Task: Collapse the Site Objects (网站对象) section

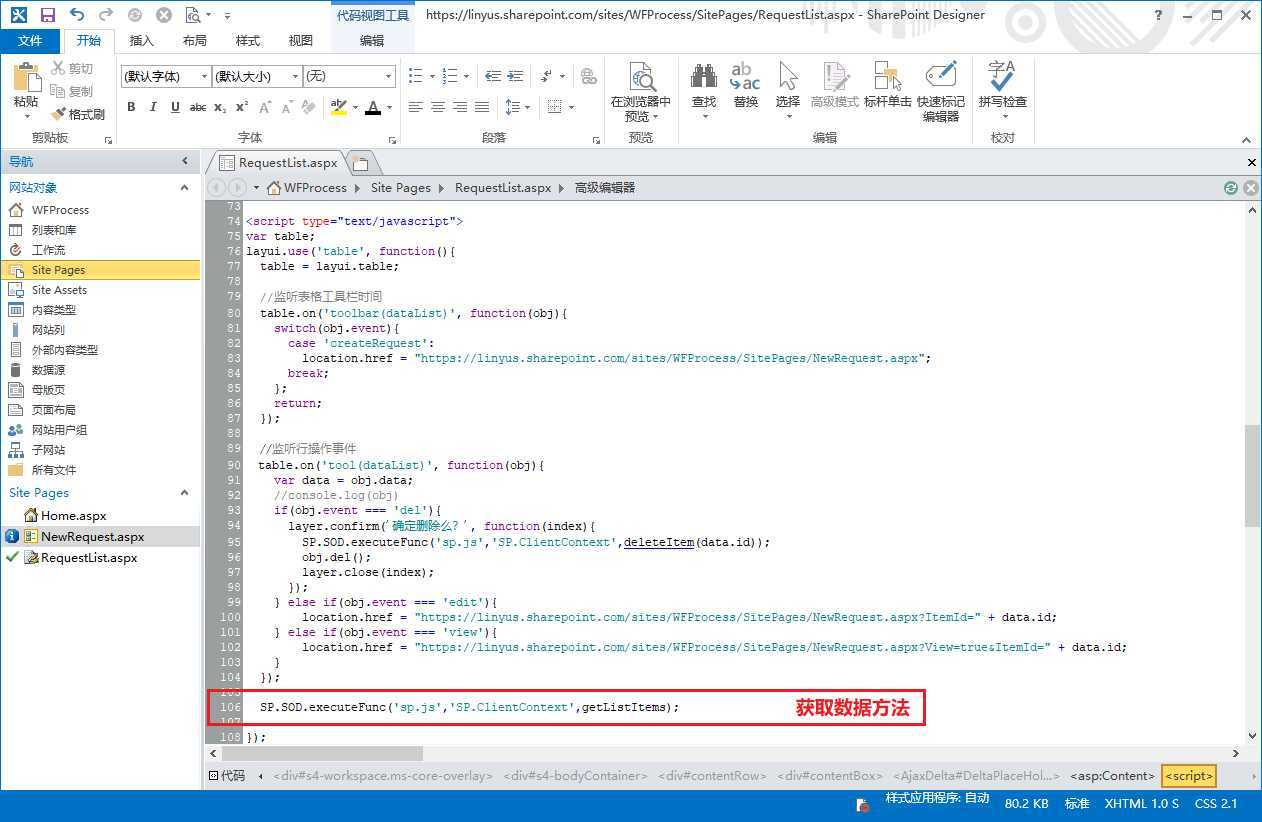Action: pyautogui.click(x=184, y=188)
